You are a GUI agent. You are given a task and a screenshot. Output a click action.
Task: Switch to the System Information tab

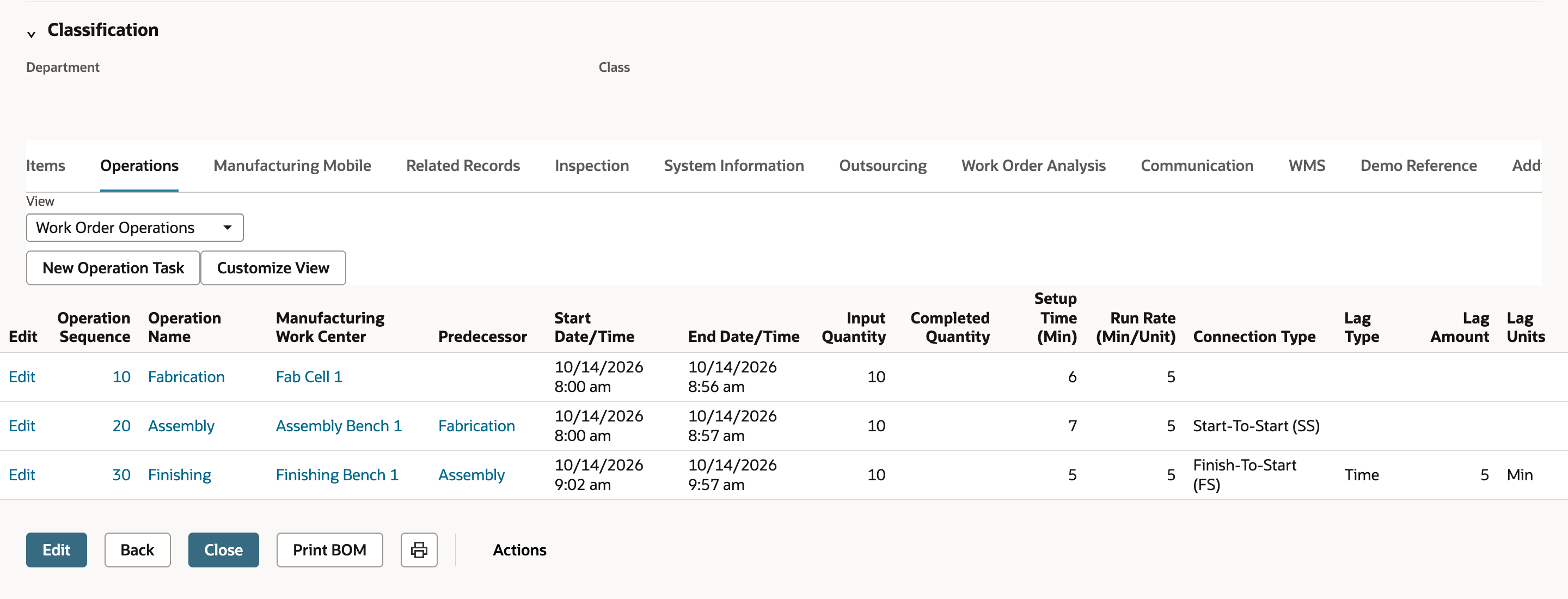733,166
